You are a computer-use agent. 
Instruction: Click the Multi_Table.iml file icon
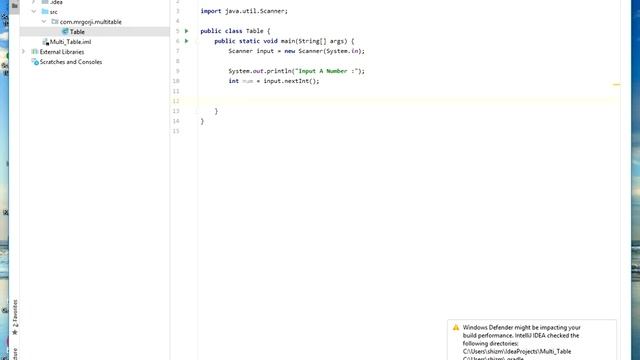click(x=46, y=42)
